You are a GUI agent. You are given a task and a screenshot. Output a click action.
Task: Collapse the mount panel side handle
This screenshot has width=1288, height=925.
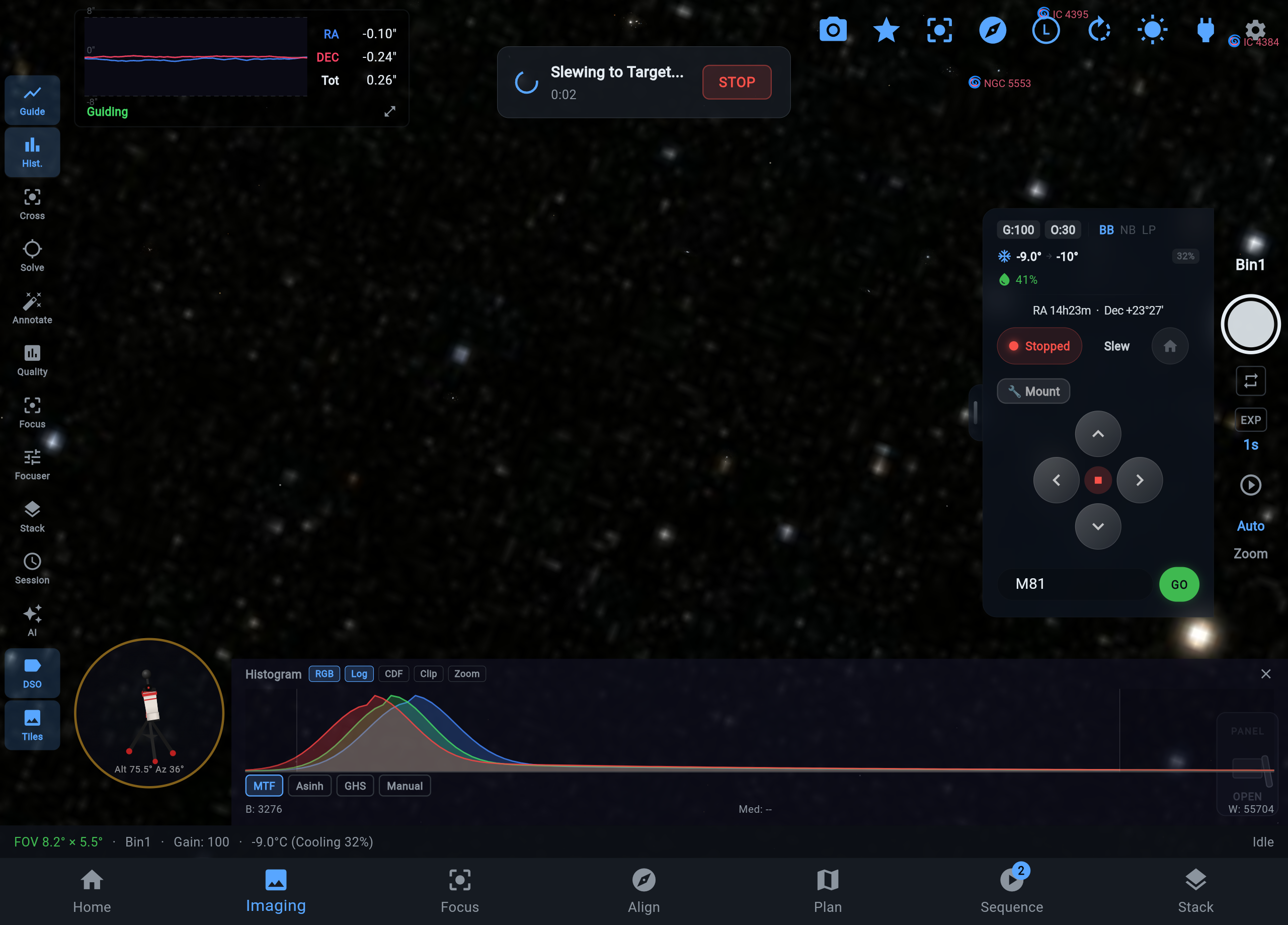click(975, 413)
